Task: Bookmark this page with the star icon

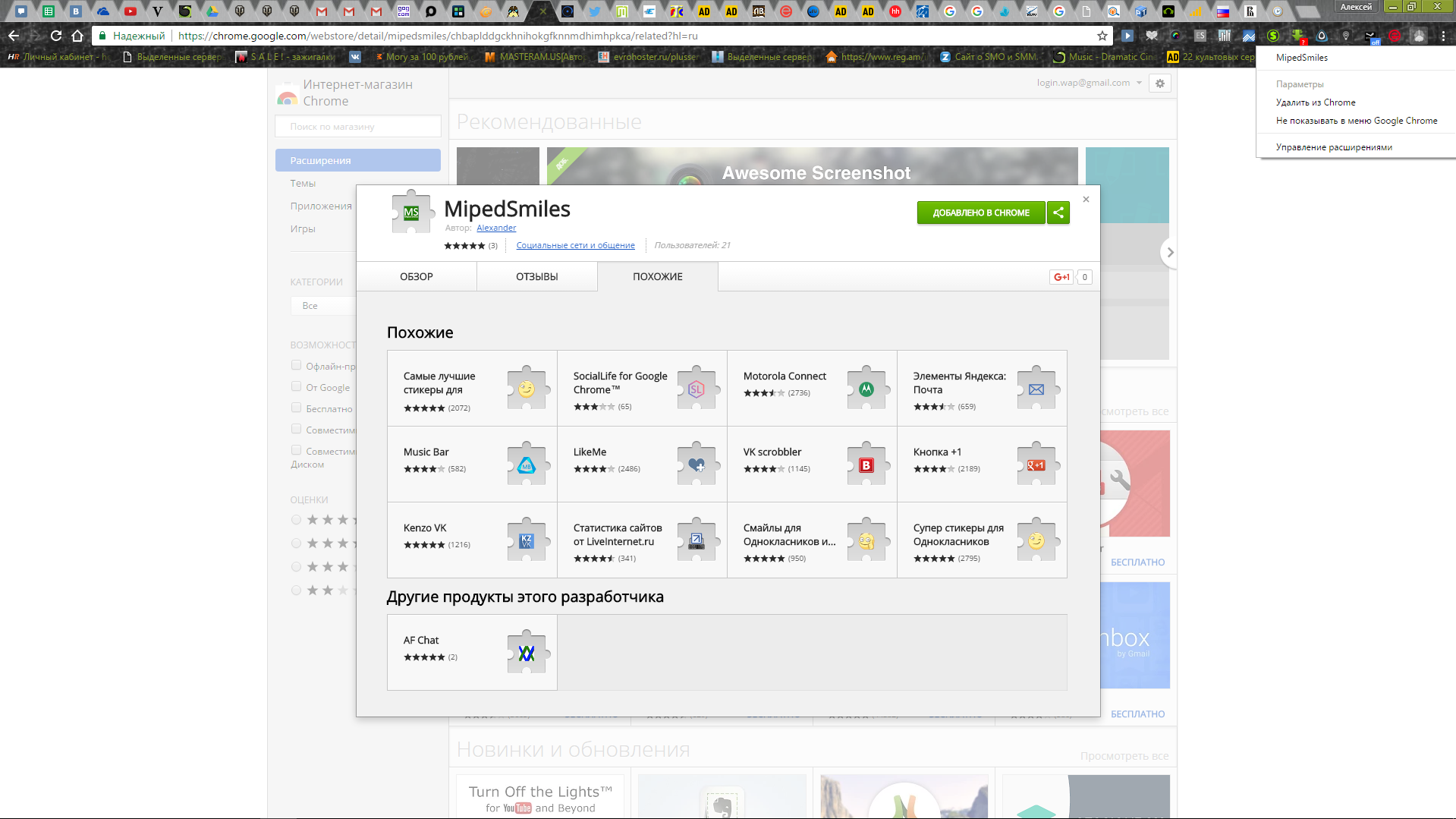Action: pyautogui.click(x=1102, y=36)
